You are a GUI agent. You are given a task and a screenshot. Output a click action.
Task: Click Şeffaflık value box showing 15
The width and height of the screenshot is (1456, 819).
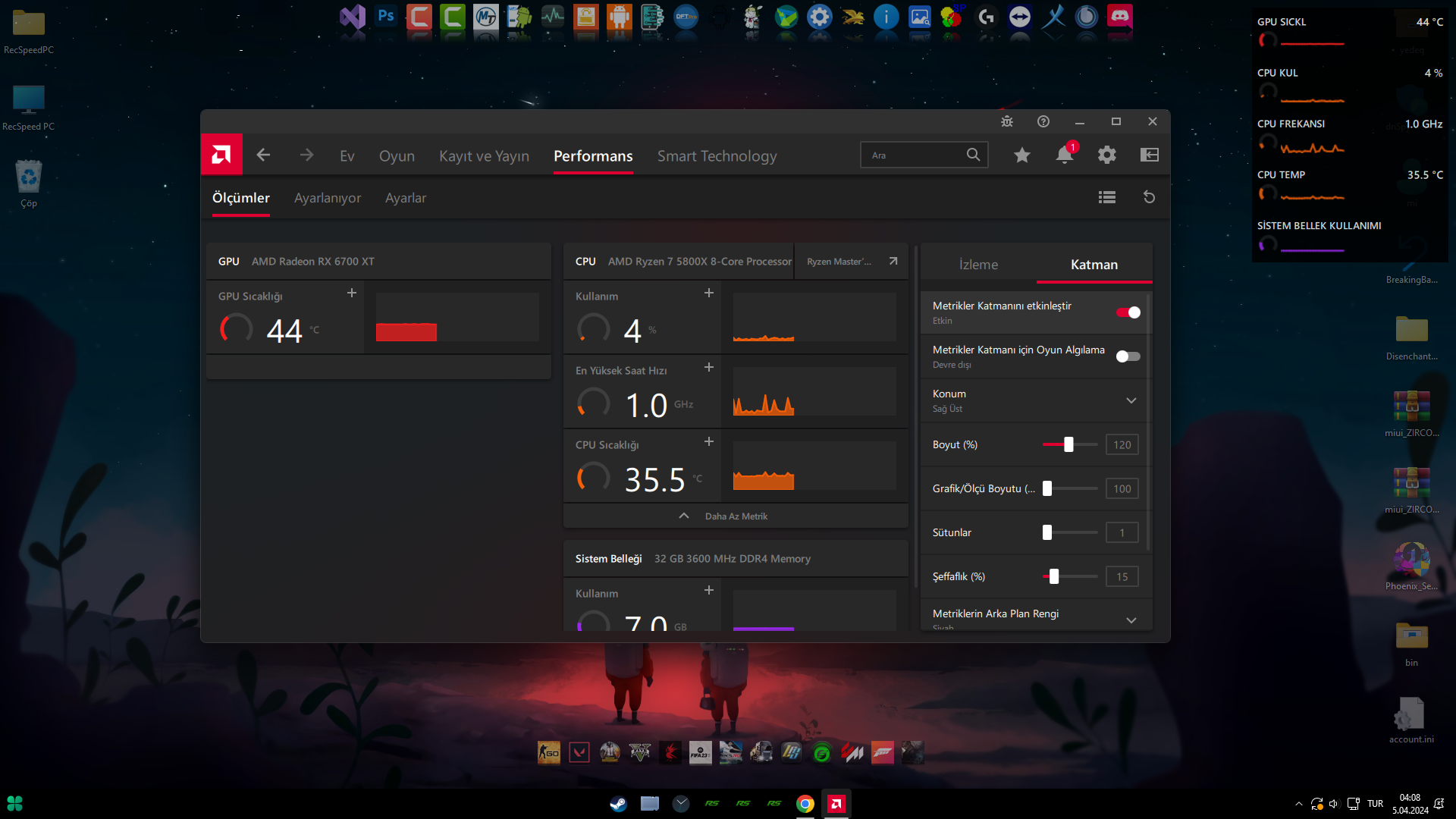[1122, 576]
